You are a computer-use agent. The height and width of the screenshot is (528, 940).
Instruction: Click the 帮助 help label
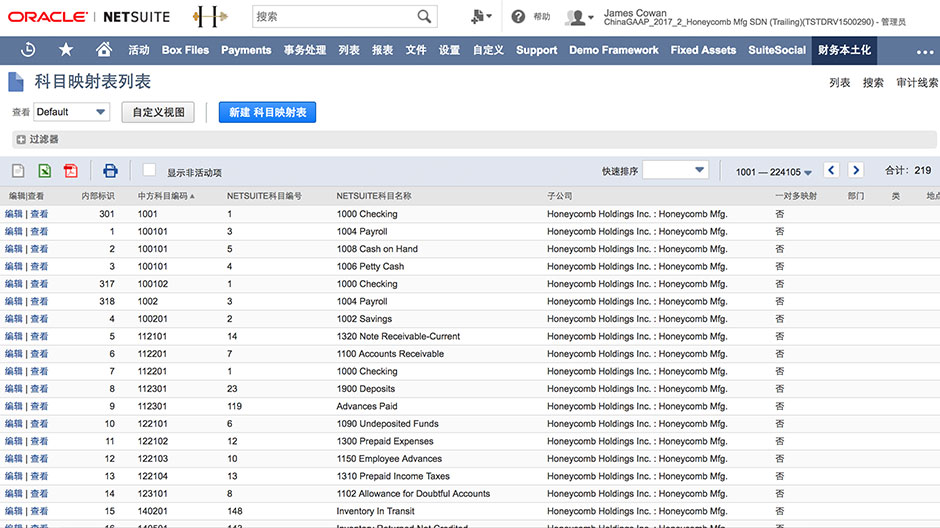(542, 17)
